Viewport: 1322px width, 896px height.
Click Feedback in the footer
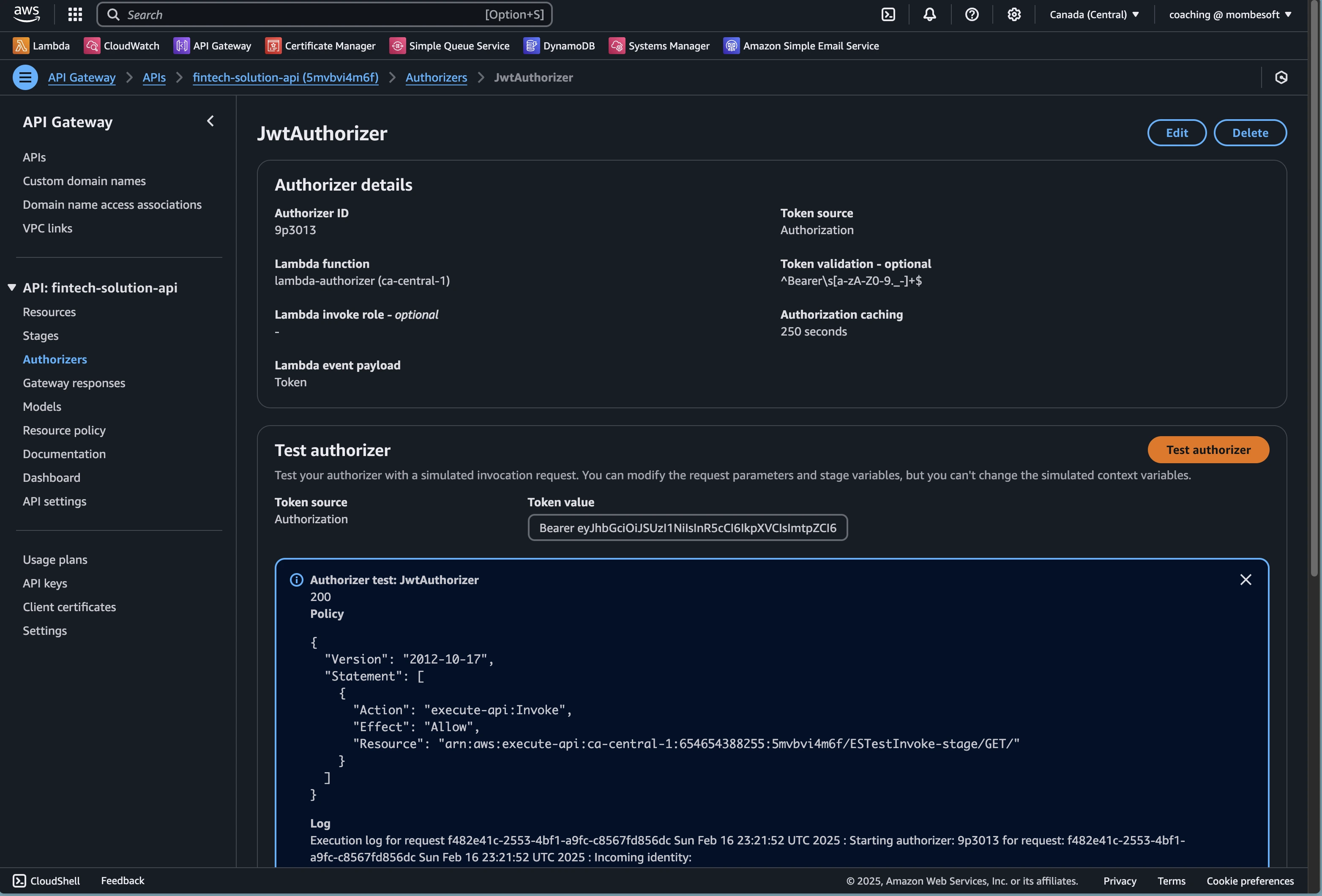(x=122, y=881)
